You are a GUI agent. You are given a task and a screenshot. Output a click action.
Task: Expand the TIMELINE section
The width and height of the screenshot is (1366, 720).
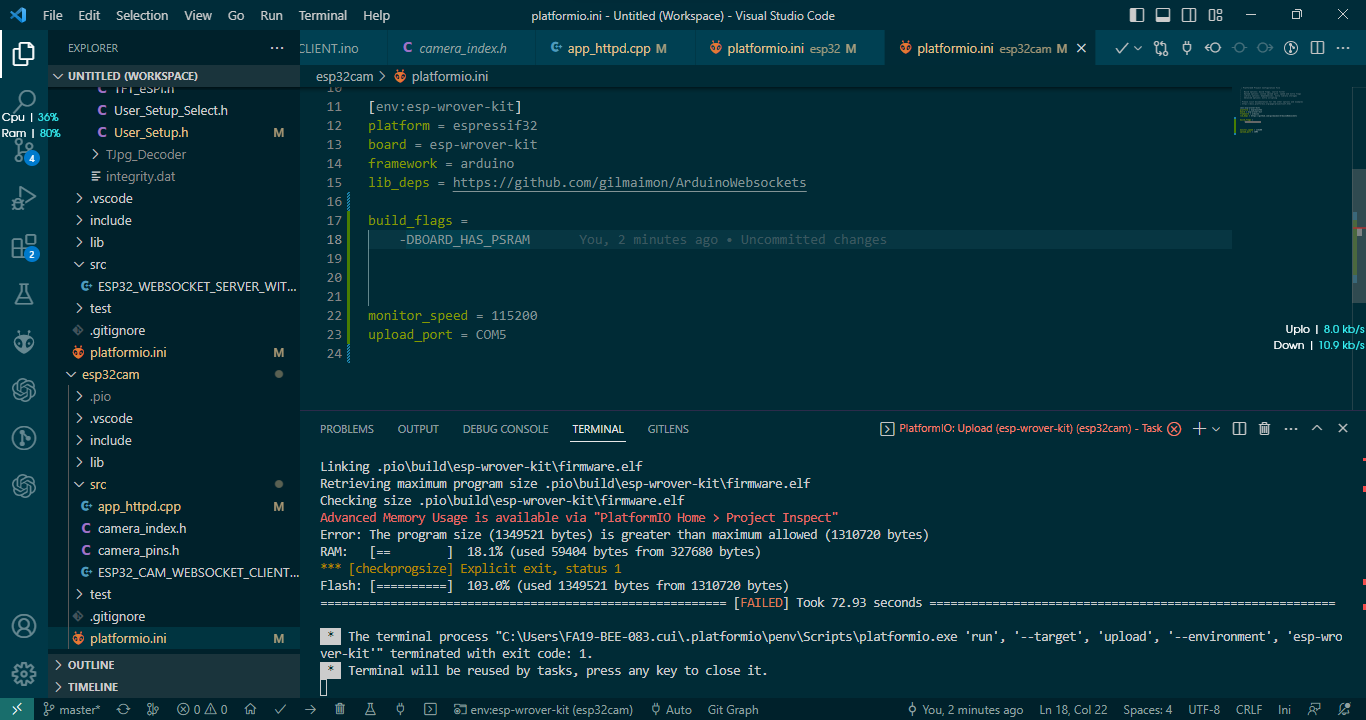coord(174,687)
